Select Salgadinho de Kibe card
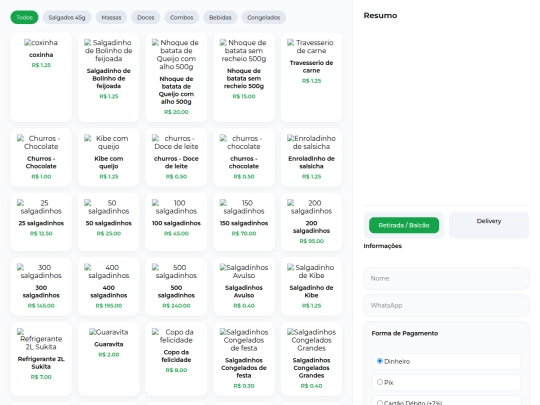The height and width of the screenshot is (405, 540). [311, 287]
